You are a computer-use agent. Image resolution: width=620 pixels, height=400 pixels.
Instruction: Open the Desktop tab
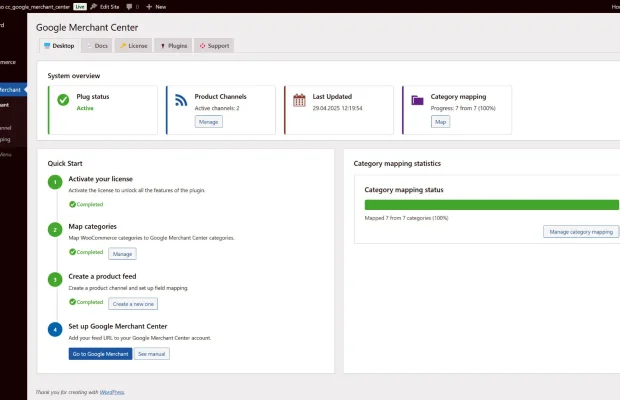tap(59, 46)
